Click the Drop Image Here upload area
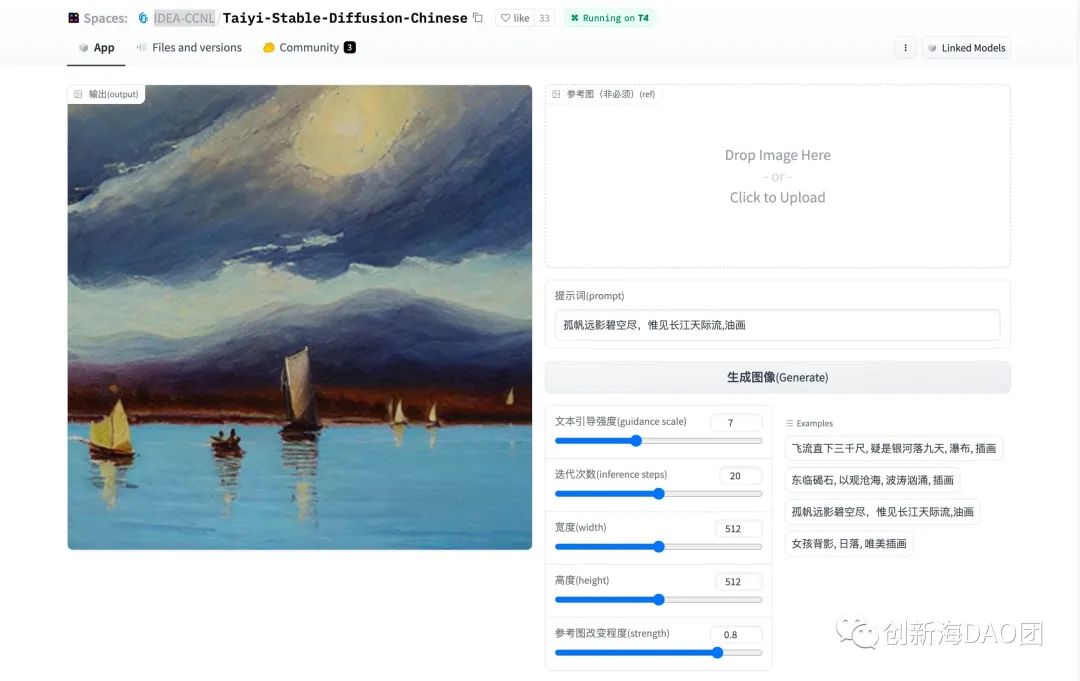This screenshot has width=1080, height=681. (777, 176)
